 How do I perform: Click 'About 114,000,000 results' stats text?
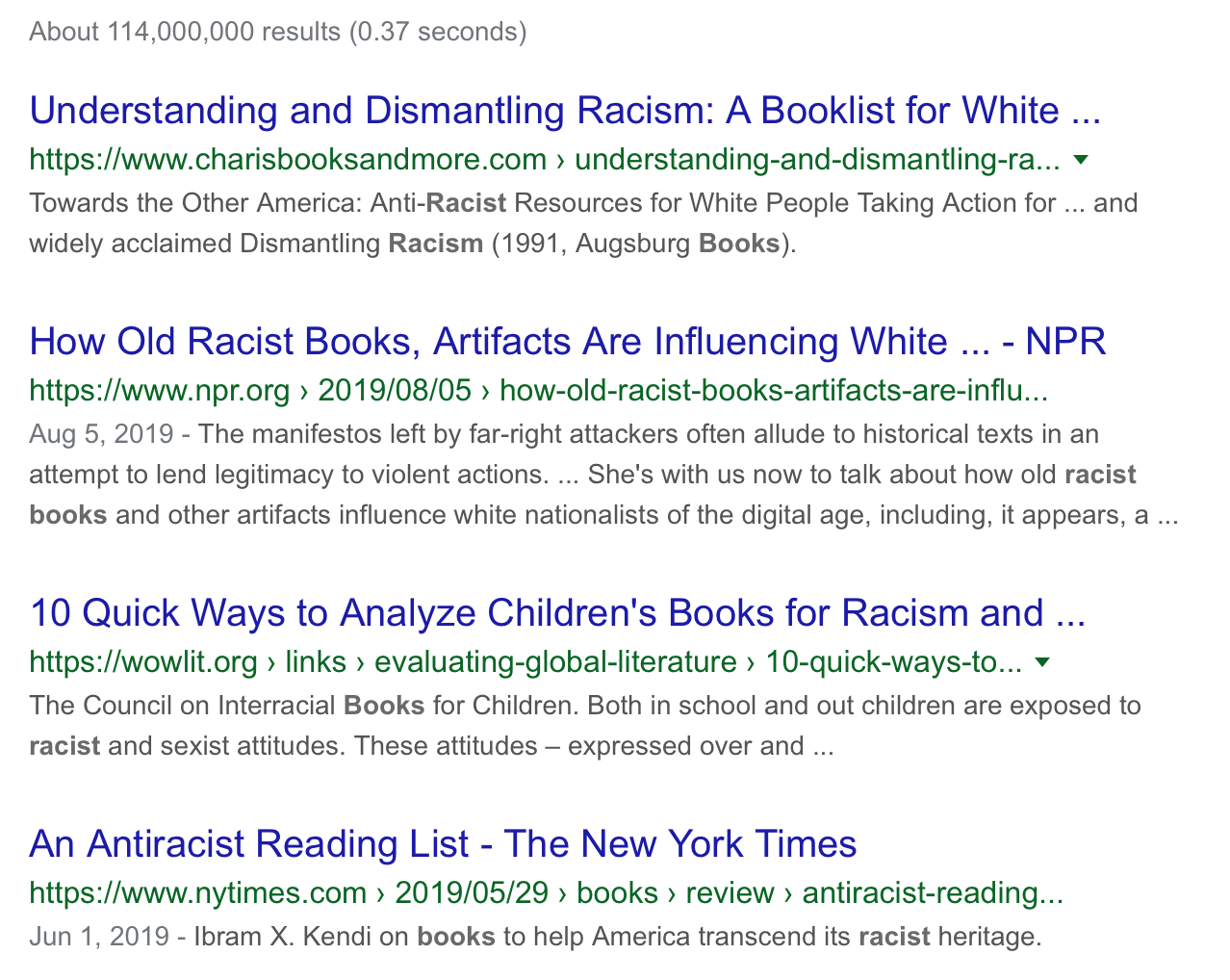[x=278, y=32]
